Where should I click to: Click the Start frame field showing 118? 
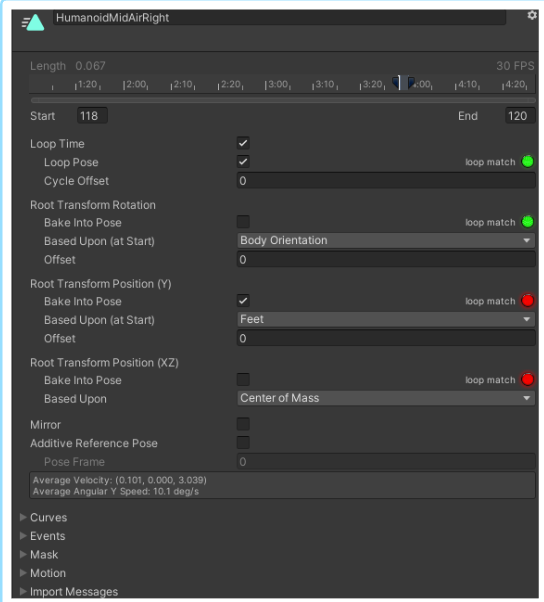tap(92, 116)
